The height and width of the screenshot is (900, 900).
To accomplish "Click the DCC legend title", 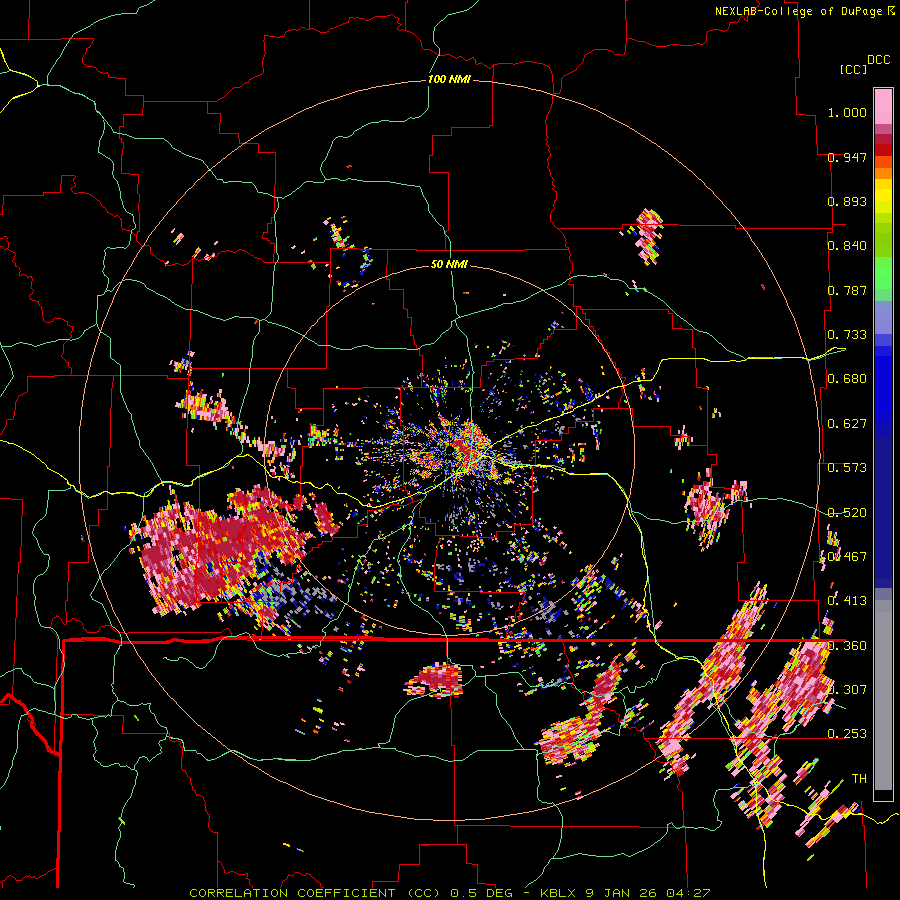I will [878, 60].
